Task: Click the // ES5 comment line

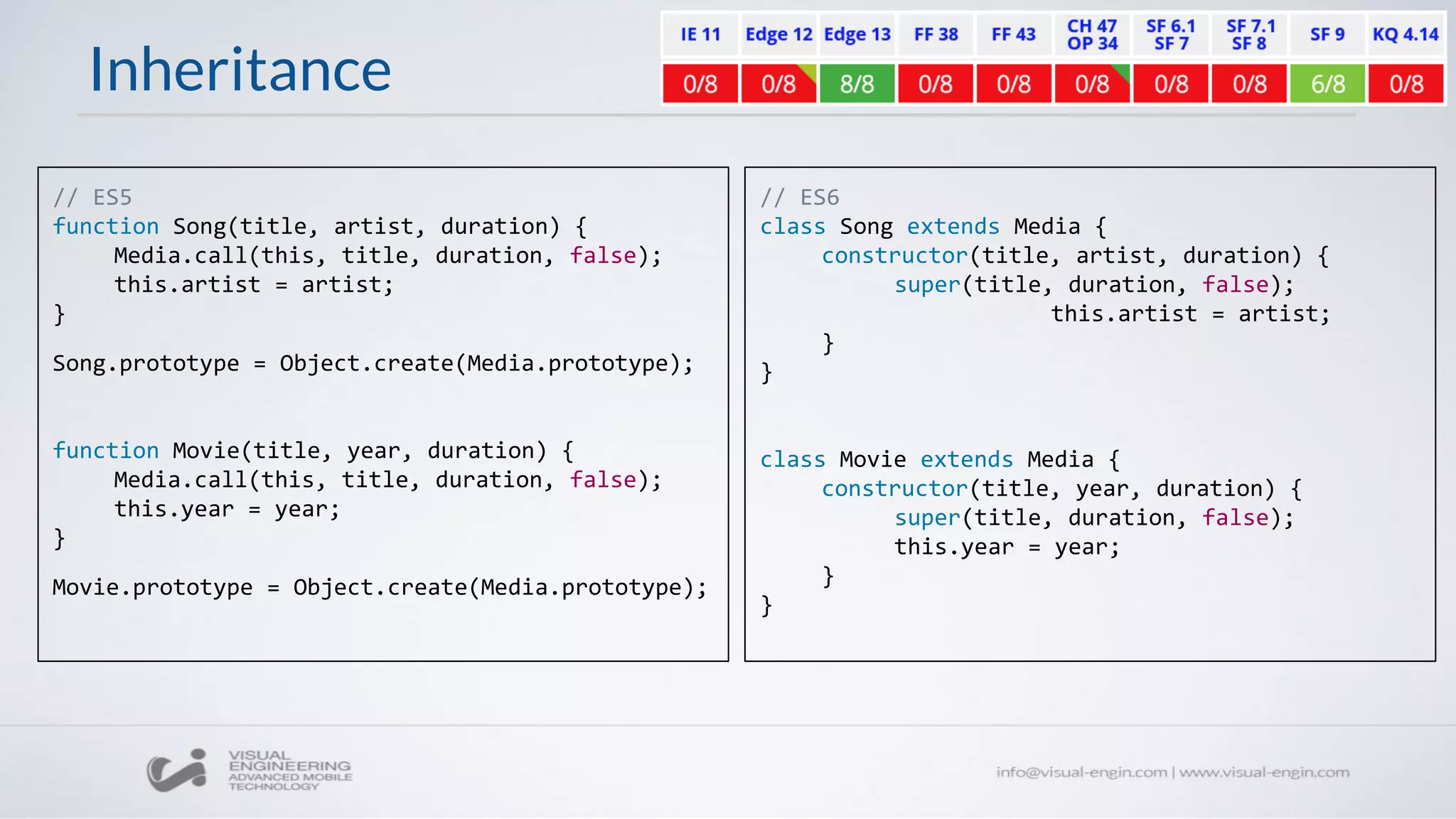Action: coord(92,197)
